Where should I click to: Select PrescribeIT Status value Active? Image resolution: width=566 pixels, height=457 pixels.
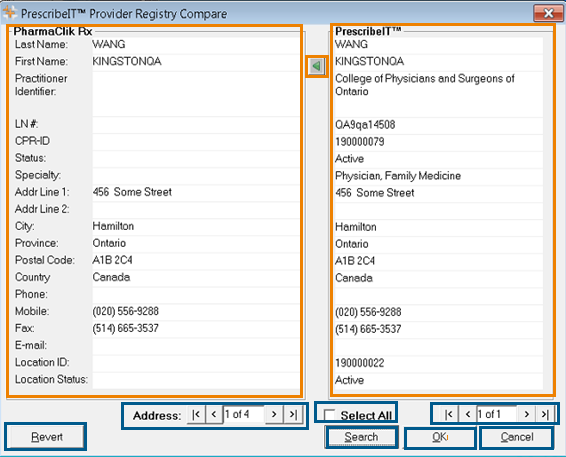click(439, 159)
